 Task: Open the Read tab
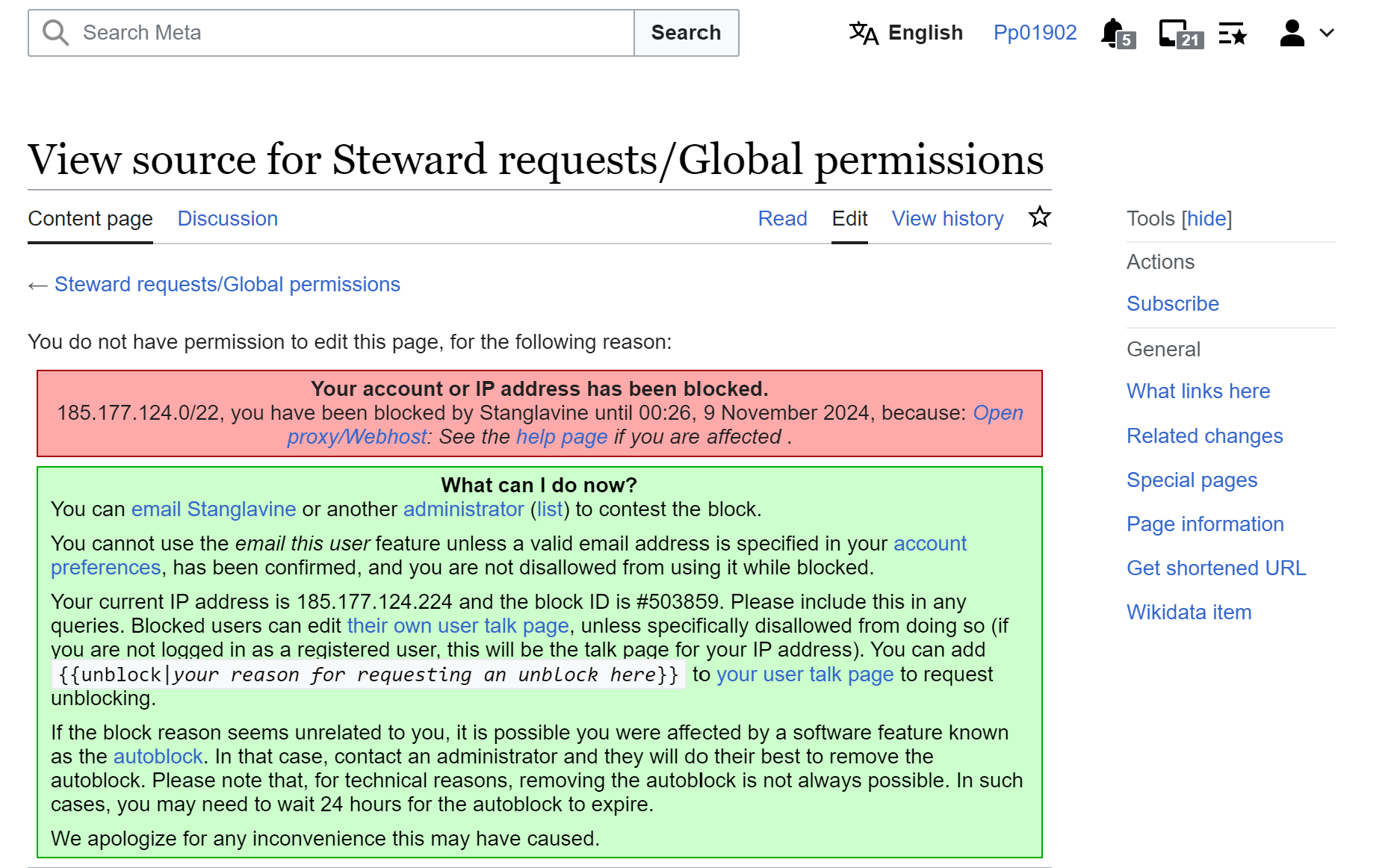coord(782,219)
